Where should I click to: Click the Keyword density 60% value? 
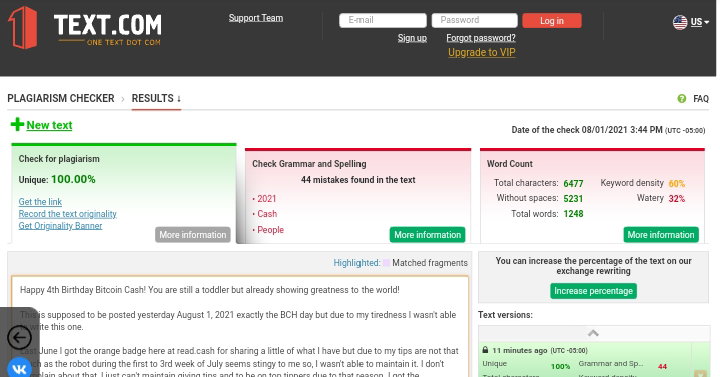click(676, 184)
